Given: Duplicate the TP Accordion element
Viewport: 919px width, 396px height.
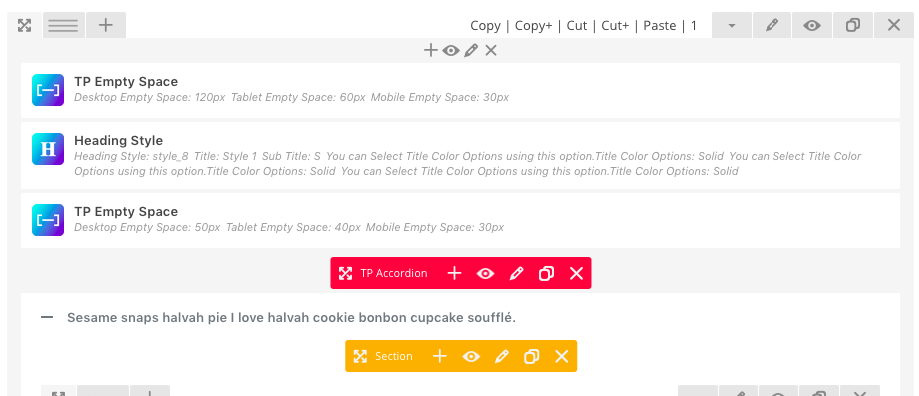Looking at the screenshot, I should click(x=546, y=274).
